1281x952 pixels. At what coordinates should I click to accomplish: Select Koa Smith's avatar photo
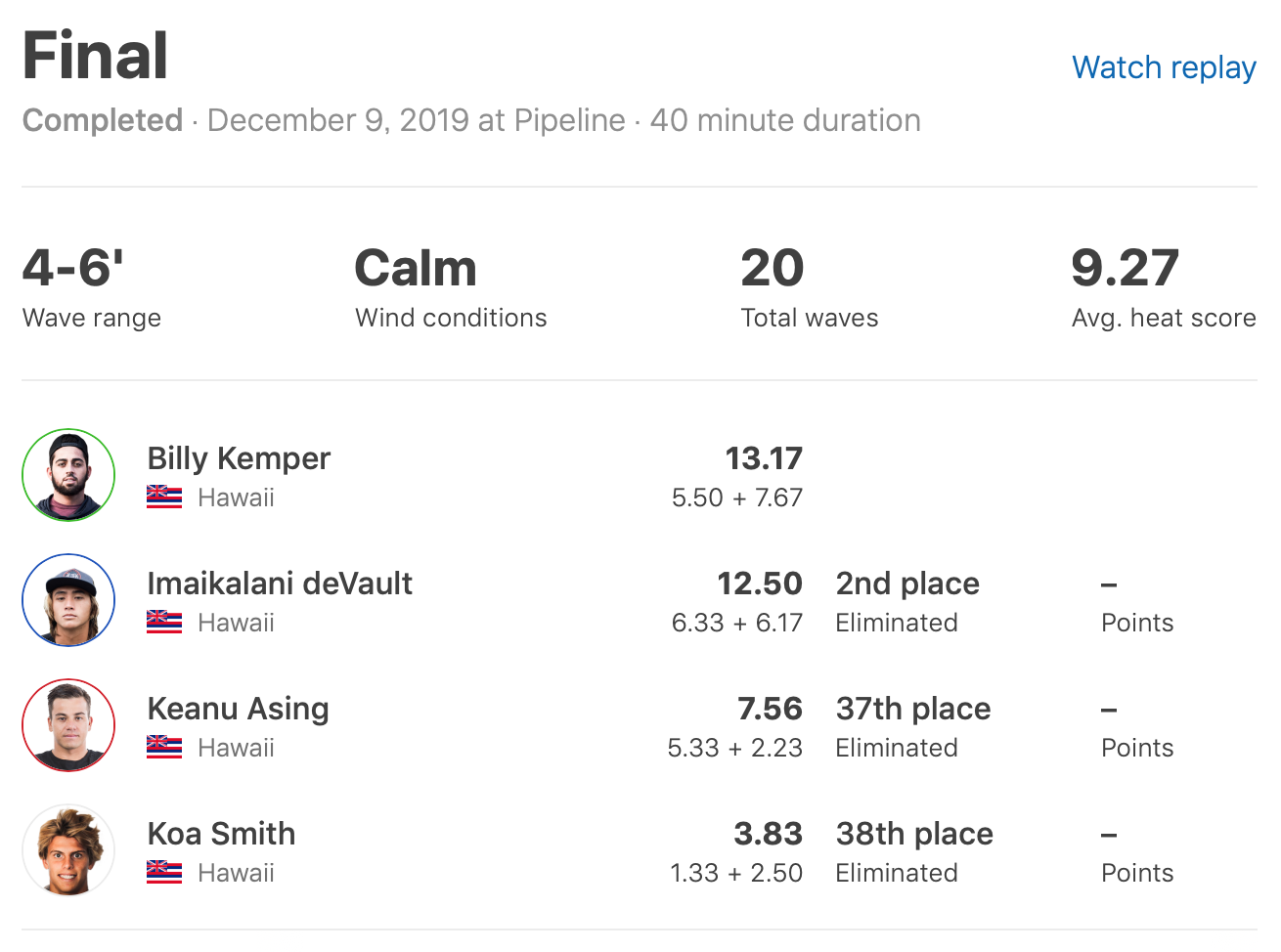(68, 850)
